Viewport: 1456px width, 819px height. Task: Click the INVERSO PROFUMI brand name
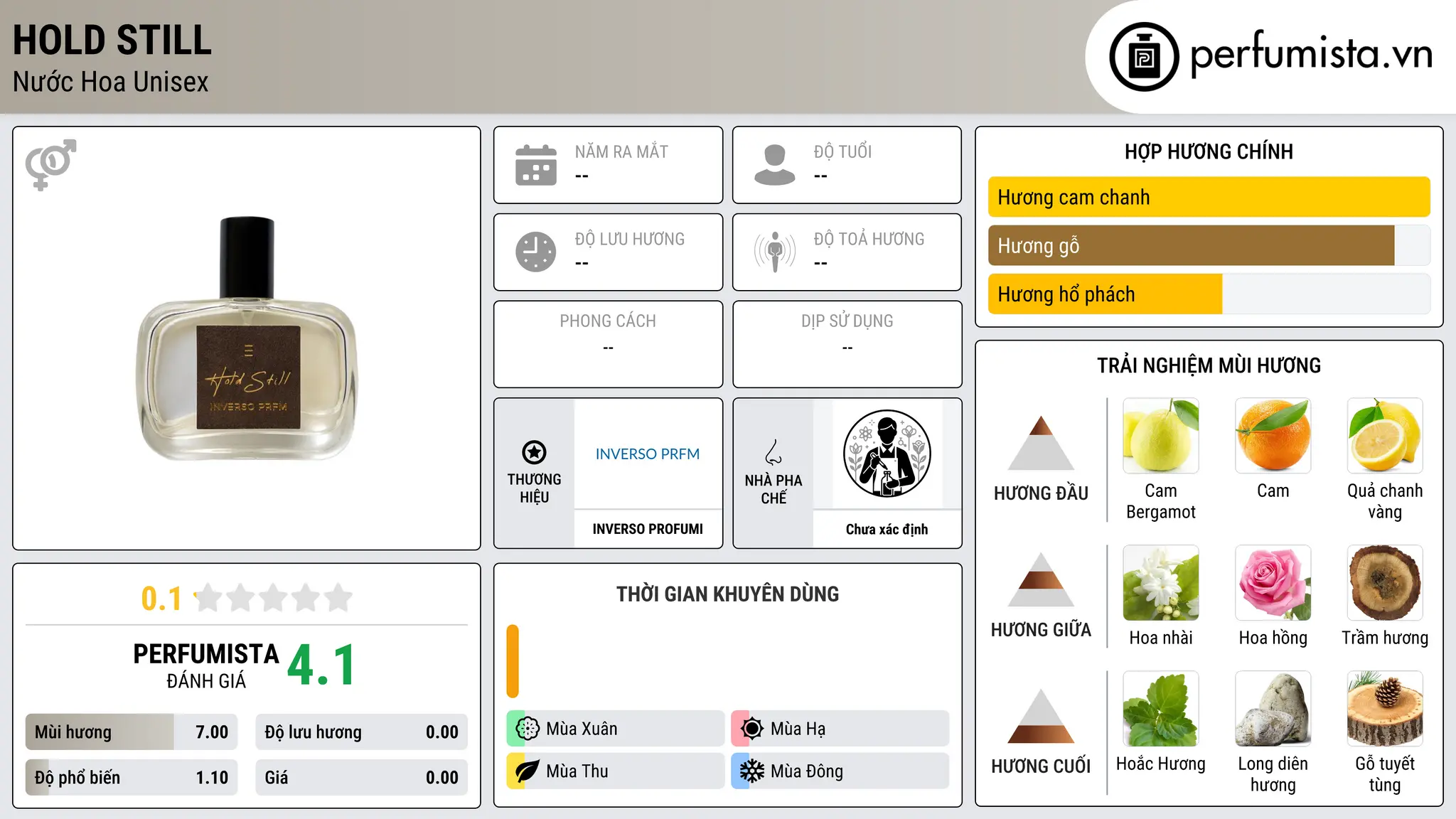click(648, 529)
